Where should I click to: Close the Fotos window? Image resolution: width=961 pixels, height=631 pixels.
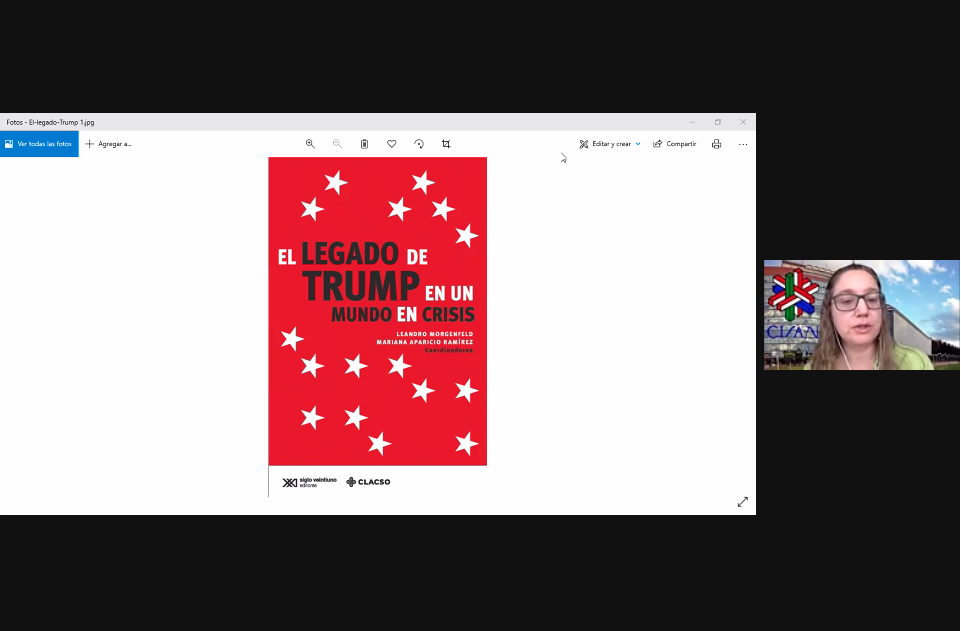pos(743,122)
